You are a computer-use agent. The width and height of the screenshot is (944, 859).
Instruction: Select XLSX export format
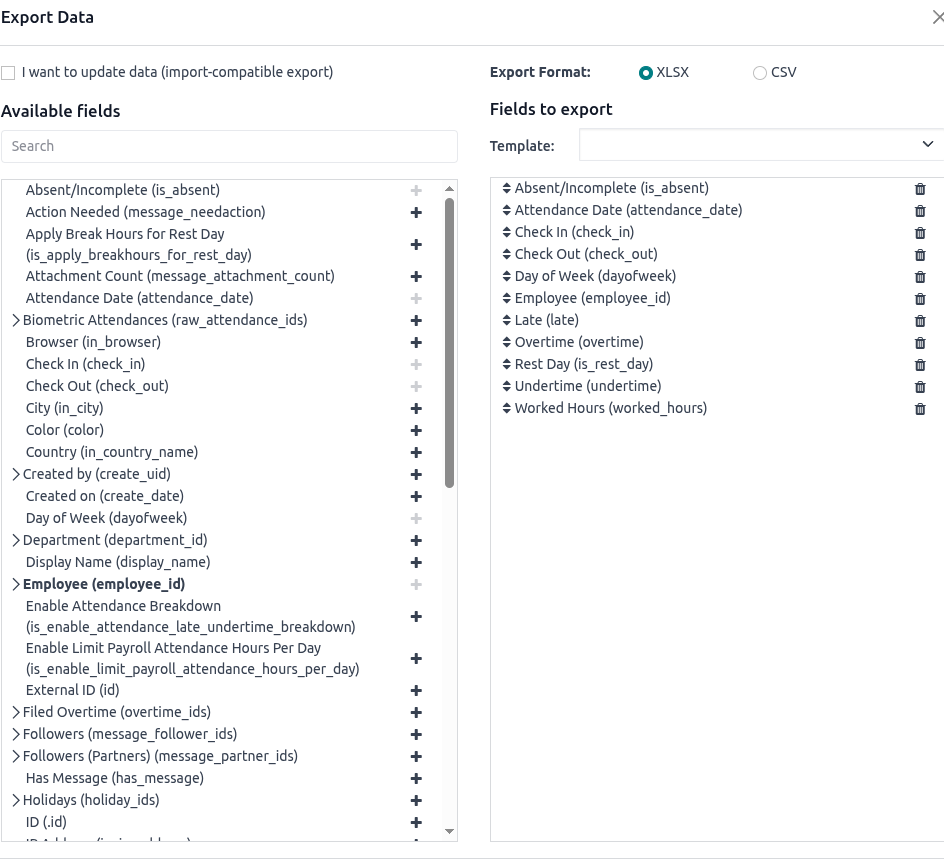point(646,73)
